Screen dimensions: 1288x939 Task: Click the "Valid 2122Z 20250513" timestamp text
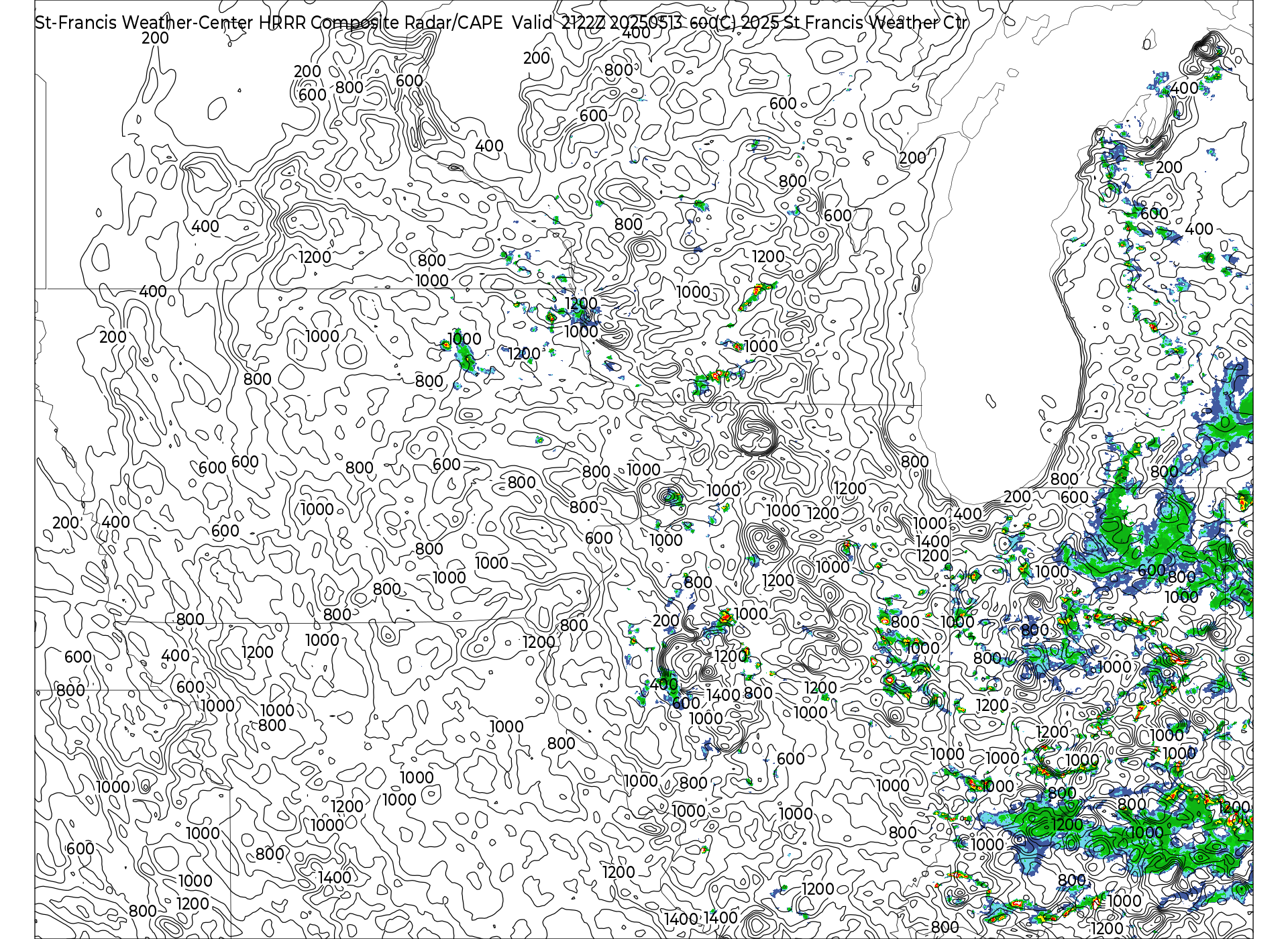tap(597, 22)
